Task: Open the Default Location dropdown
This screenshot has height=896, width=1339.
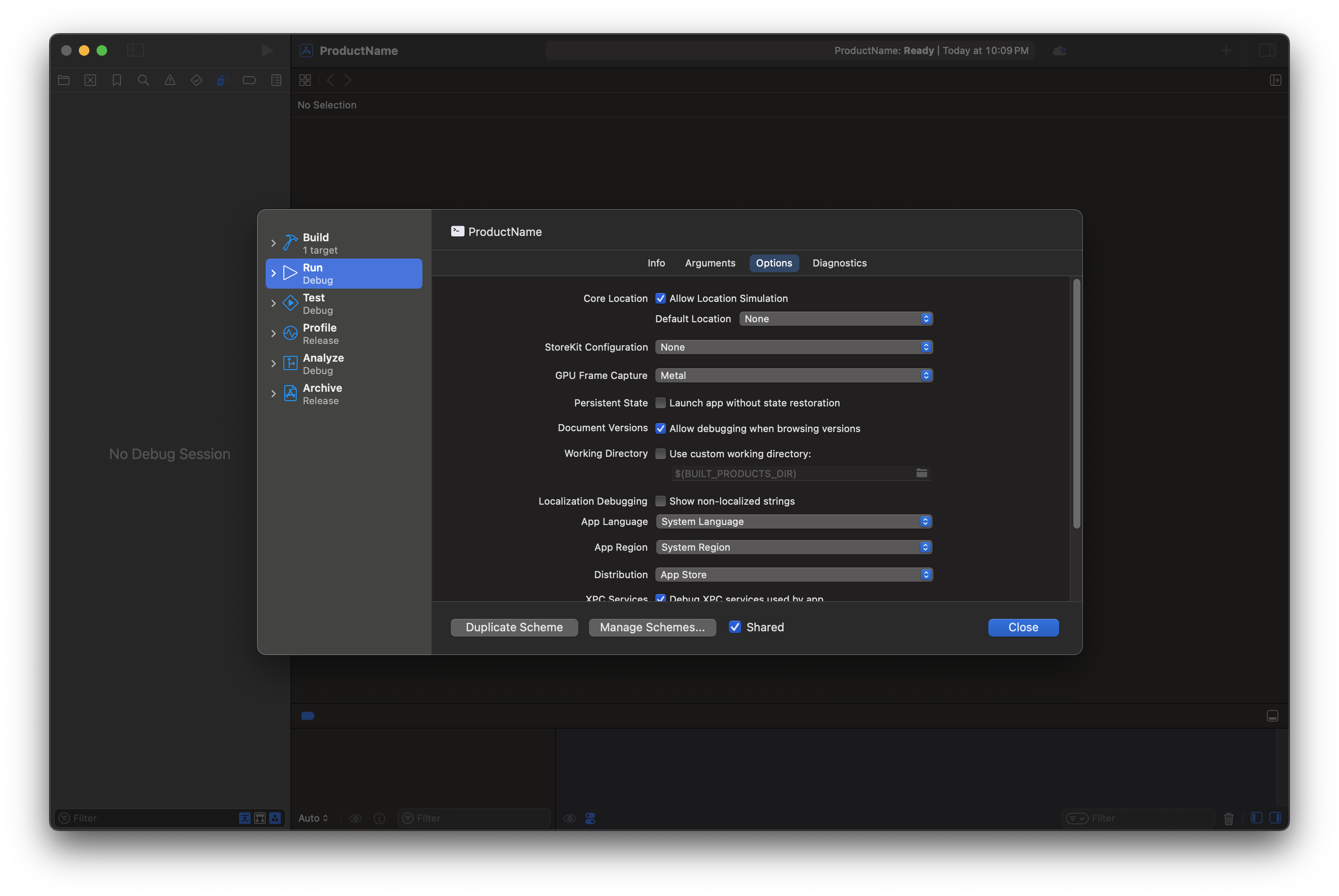Action: [x=836, y=319]
